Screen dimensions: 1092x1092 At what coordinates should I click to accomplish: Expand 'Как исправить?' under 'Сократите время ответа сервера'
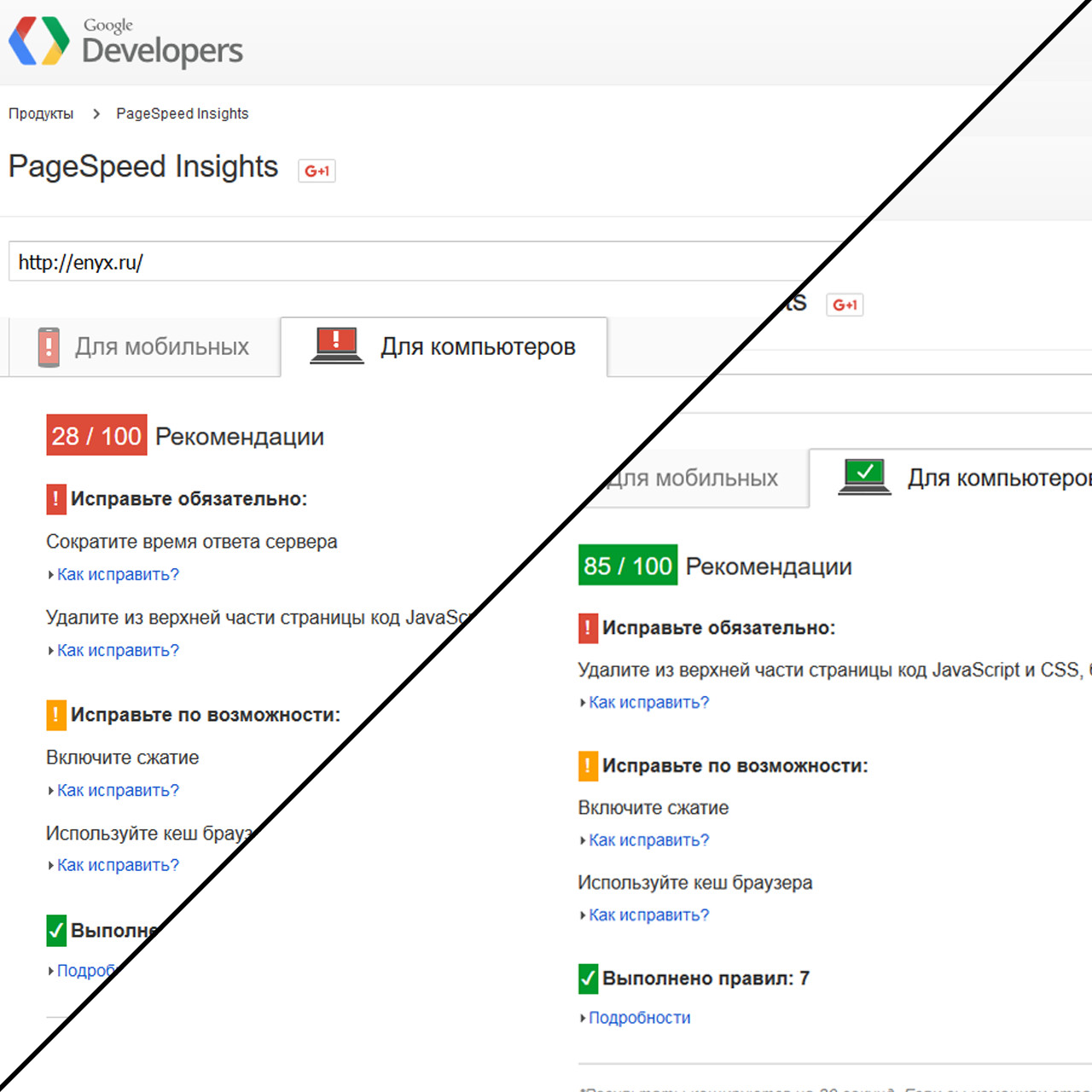(x=118, y=575)
